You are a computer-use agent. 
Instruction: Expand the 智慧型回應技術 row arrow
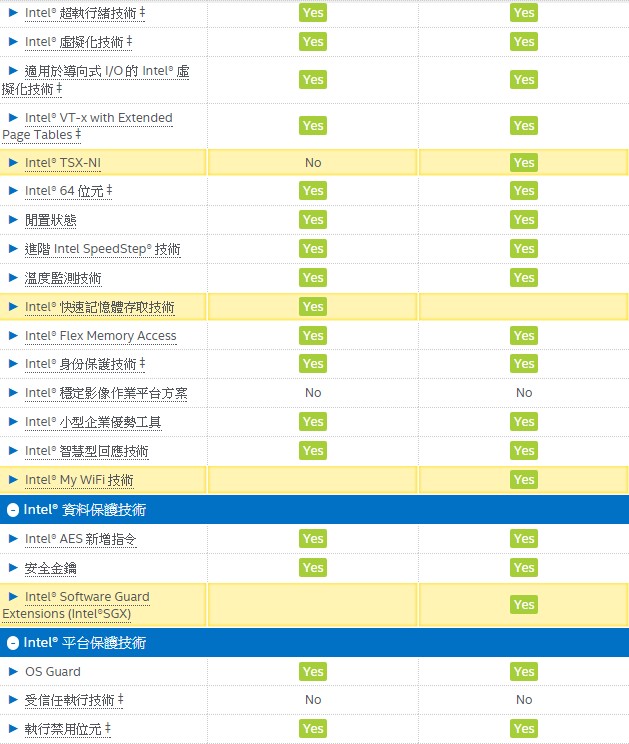(x=13, y=451)
